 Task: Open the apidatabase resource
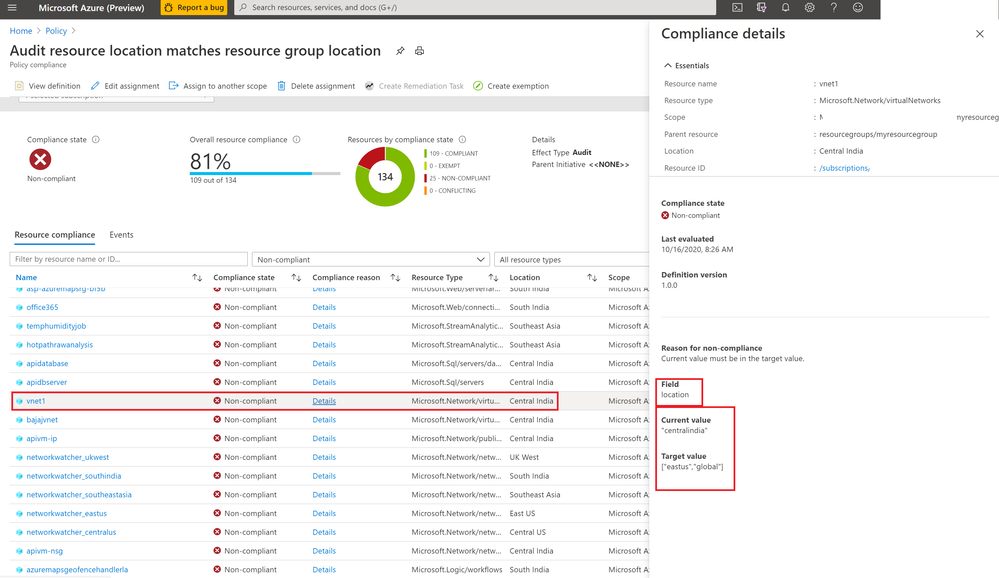[x=47, y=363]
